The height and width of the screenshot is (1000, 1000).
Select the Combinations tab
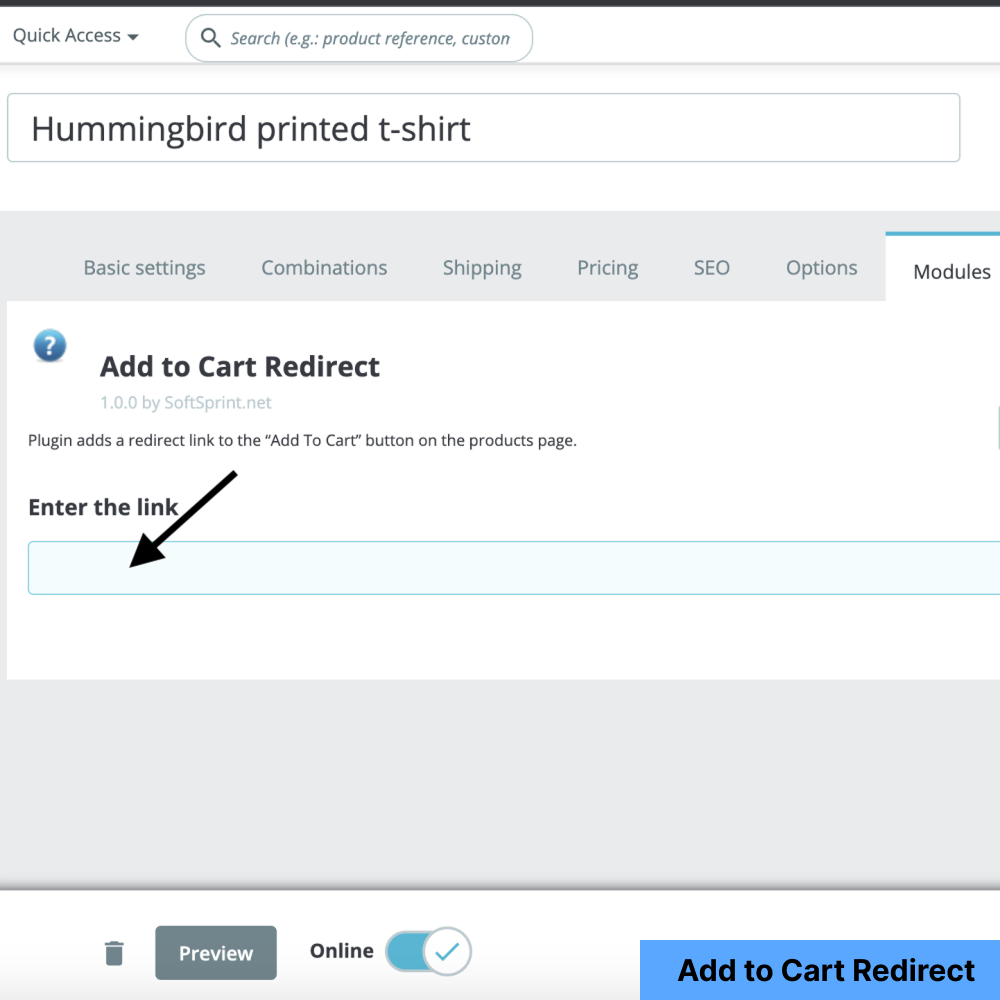point(324,267)
